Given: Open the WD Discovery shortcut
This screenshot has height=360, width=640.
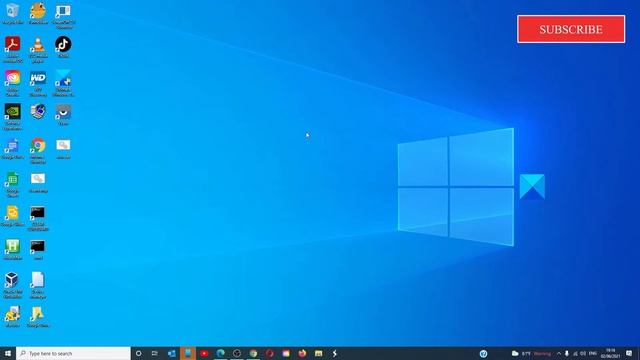Looking at the screenshot, I should 38,83.
